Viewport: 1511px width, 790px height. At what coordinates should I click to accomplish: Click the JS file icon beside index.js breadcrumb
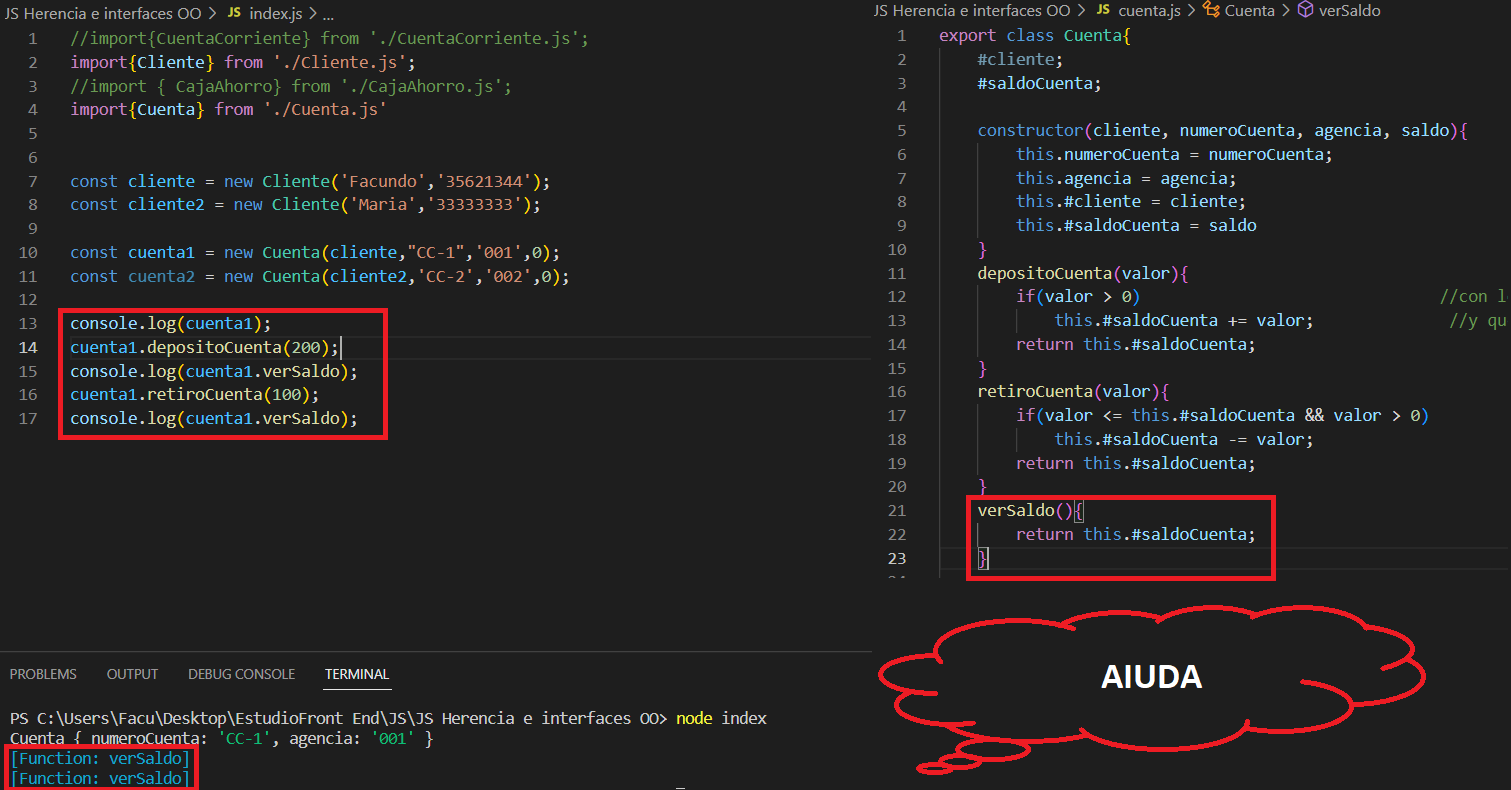234,13
